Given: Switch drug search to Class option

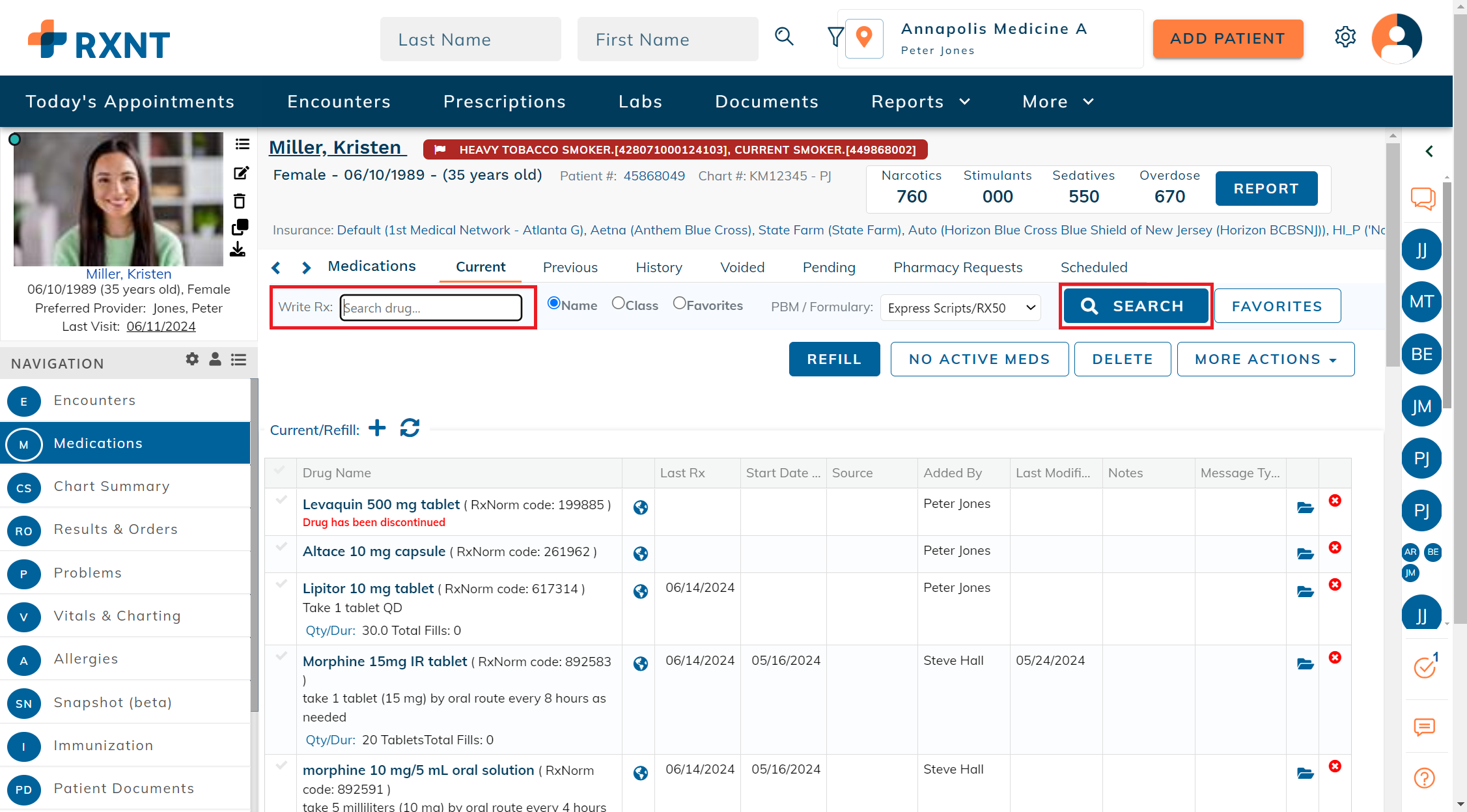Looking at the screenshot, I should [x=617, y=303].
